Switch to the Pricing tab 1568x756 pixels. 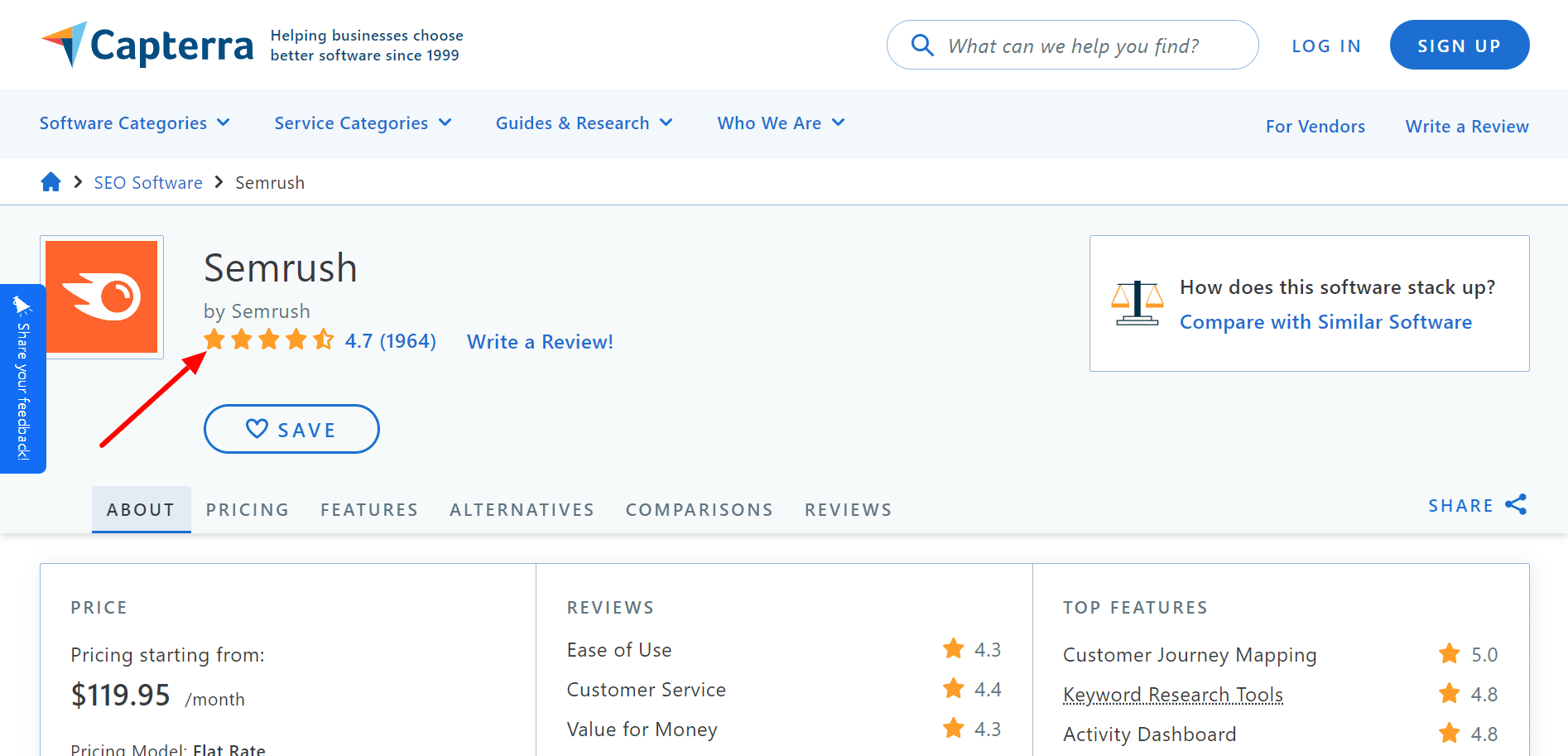(248, 509)
